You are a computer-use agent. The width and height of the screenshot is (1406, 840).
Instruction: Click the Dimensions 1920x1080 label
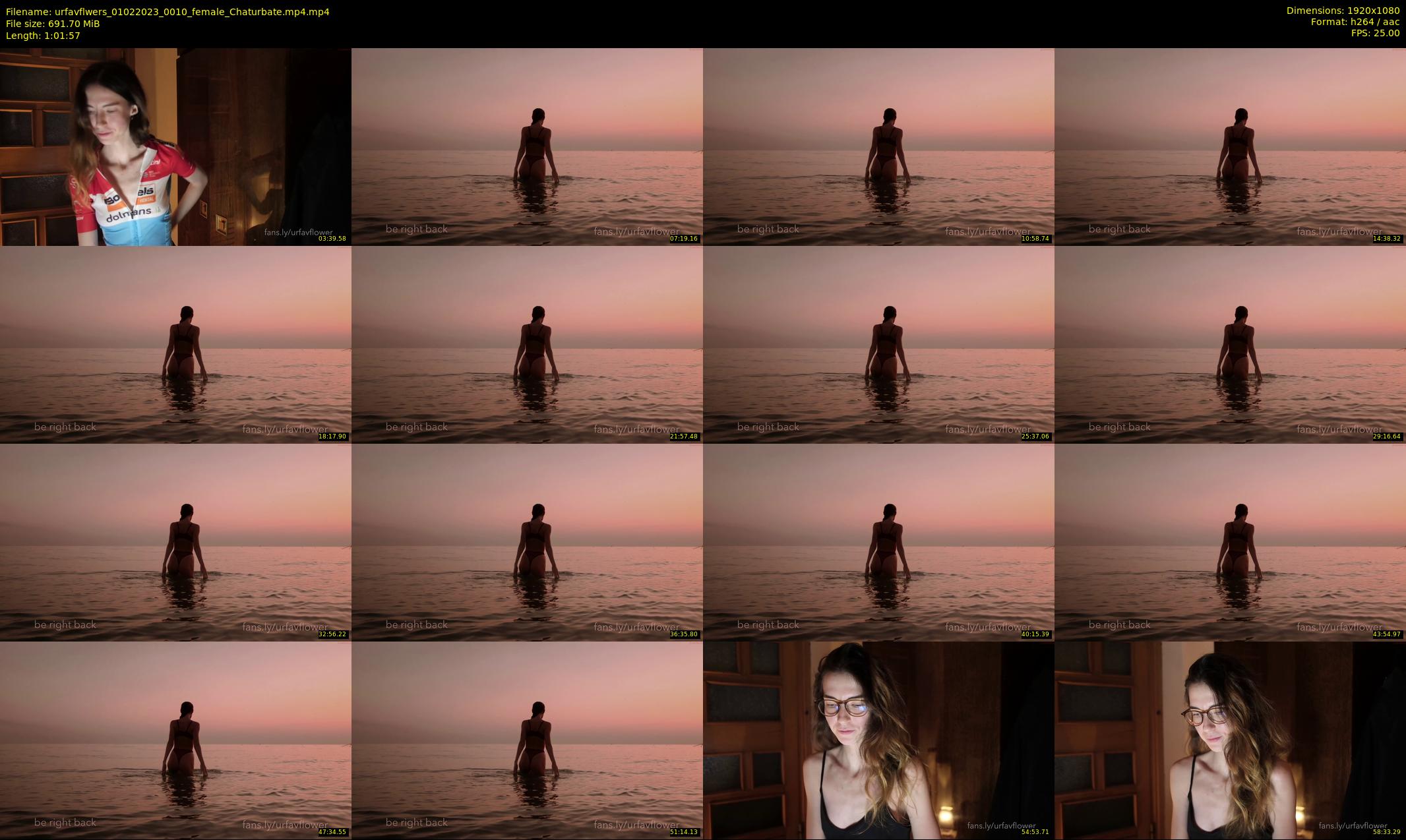(x=1343, y=11)
